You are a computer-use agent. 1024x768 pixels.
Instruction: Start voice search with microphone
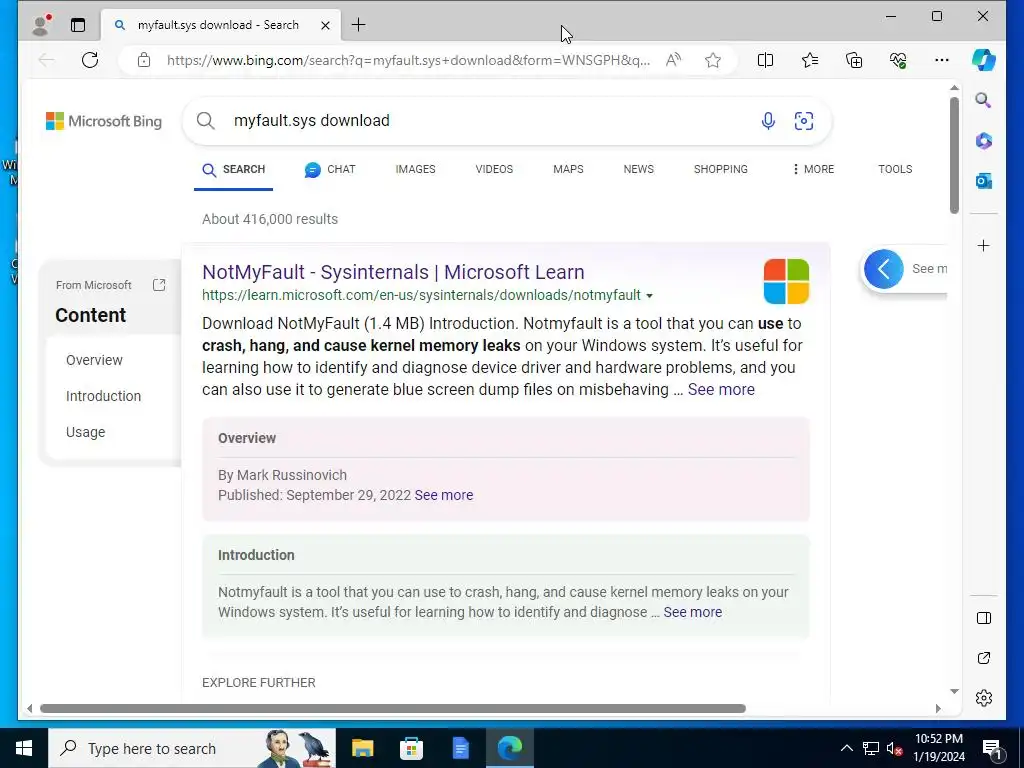coord(768,121)
